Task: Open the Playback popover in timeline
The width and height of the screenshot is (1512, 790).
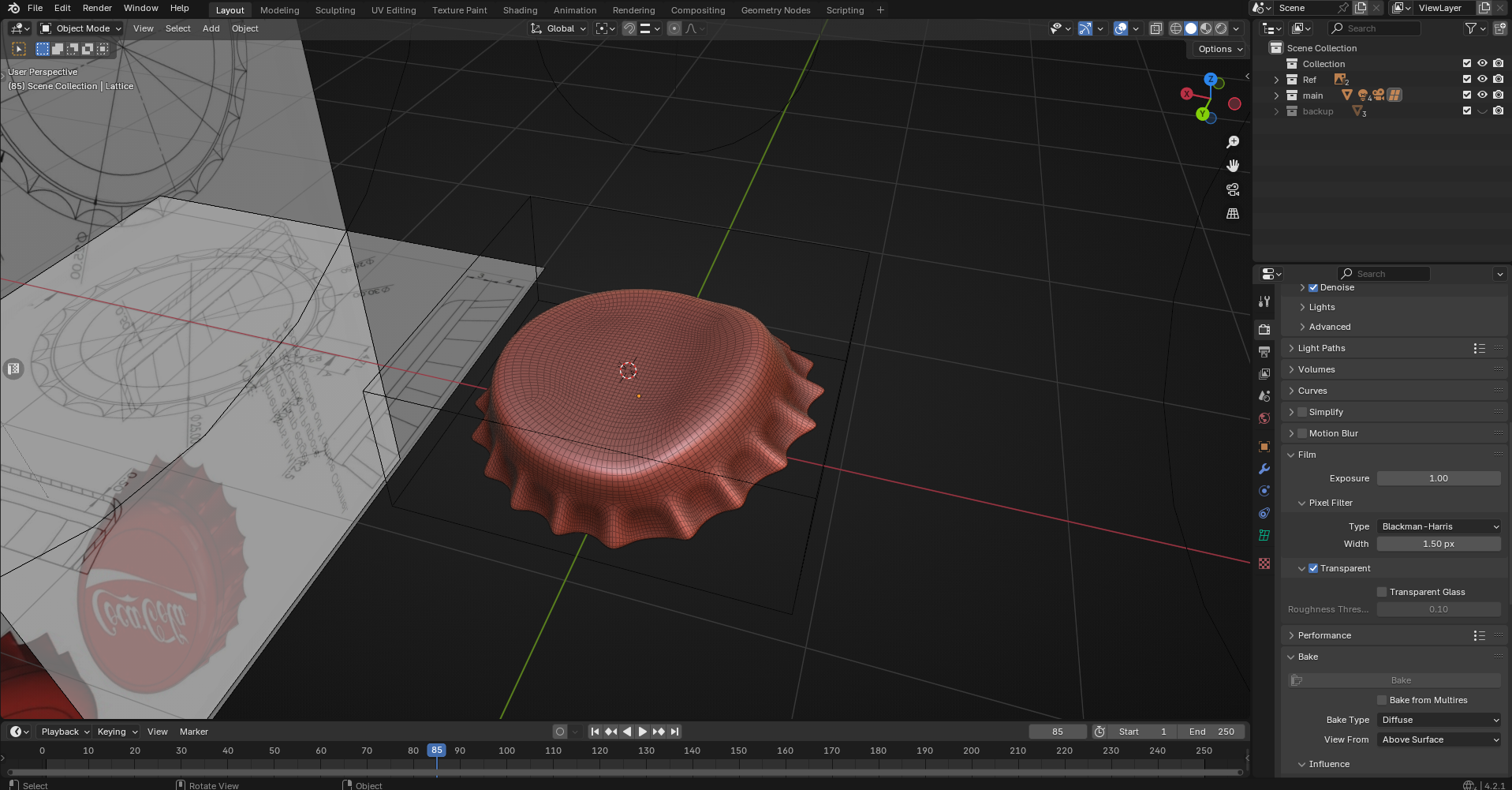Action: click(65, 732)
